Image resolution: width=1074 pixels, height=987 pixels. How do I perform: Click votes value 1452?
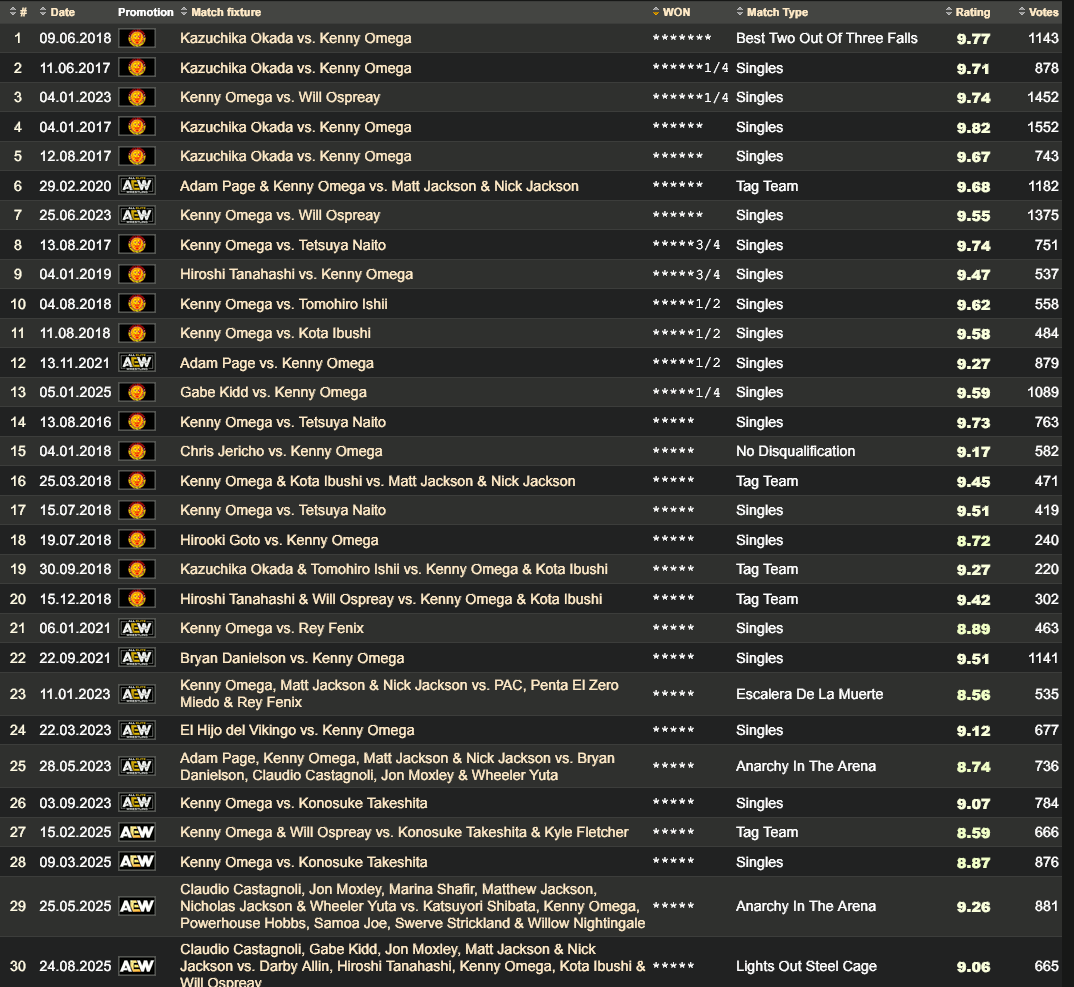[1042, 97]
